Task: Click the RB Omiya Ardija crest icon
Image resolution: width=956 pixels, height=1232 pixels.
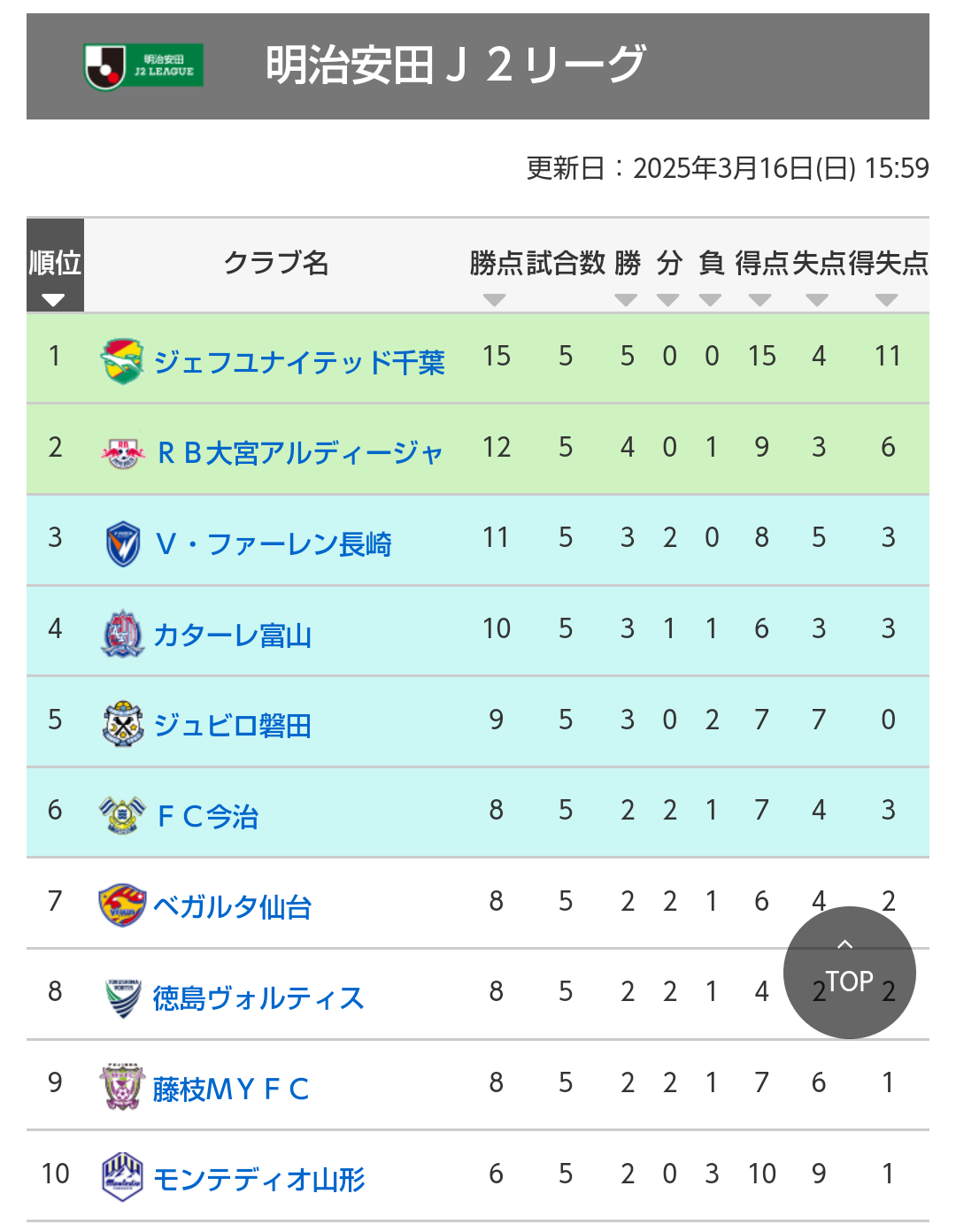Action: 122,452
